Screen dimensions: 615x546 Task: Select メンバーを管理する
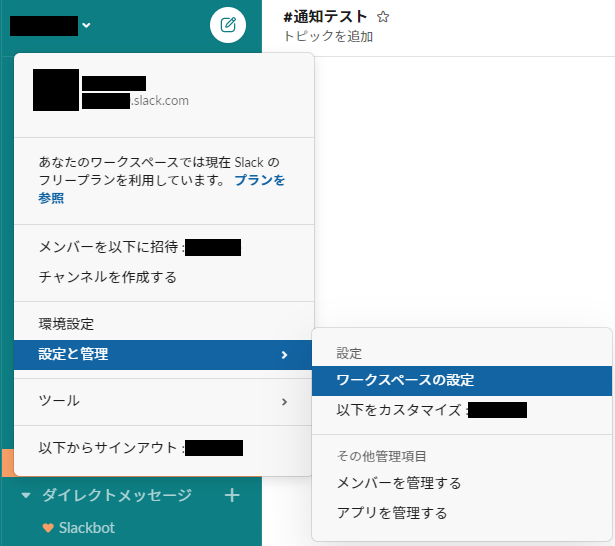462,483
